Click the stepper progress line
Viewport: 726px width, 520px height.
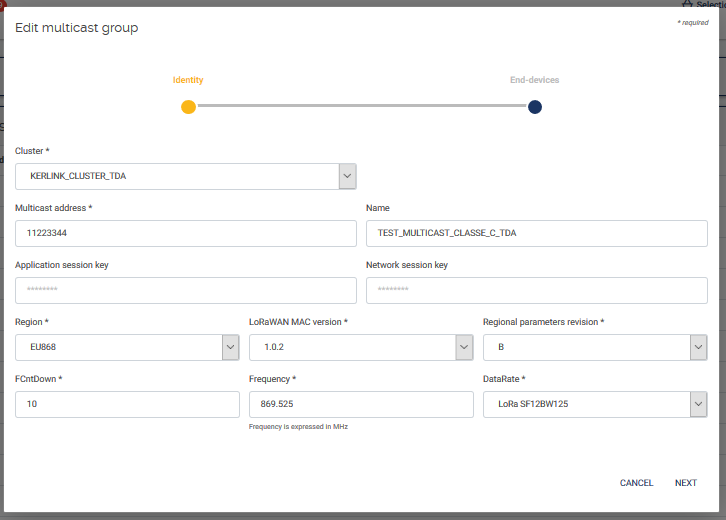click(361, 106)
